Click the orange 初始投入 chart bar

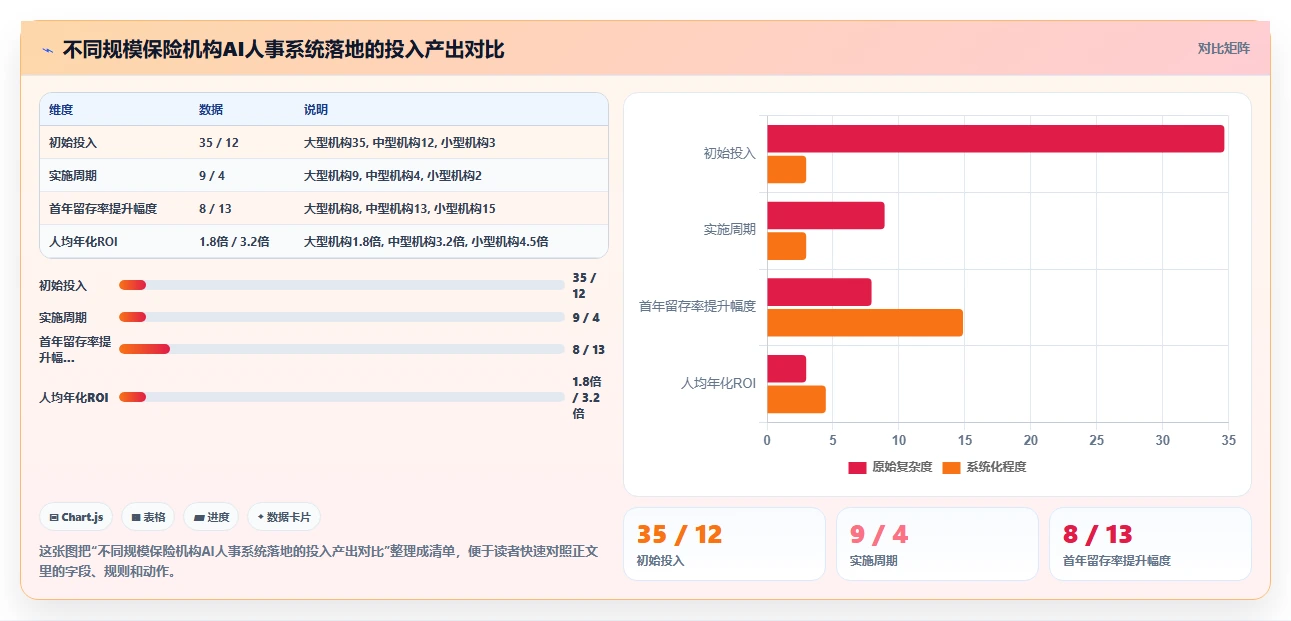[x=787, y=170]
